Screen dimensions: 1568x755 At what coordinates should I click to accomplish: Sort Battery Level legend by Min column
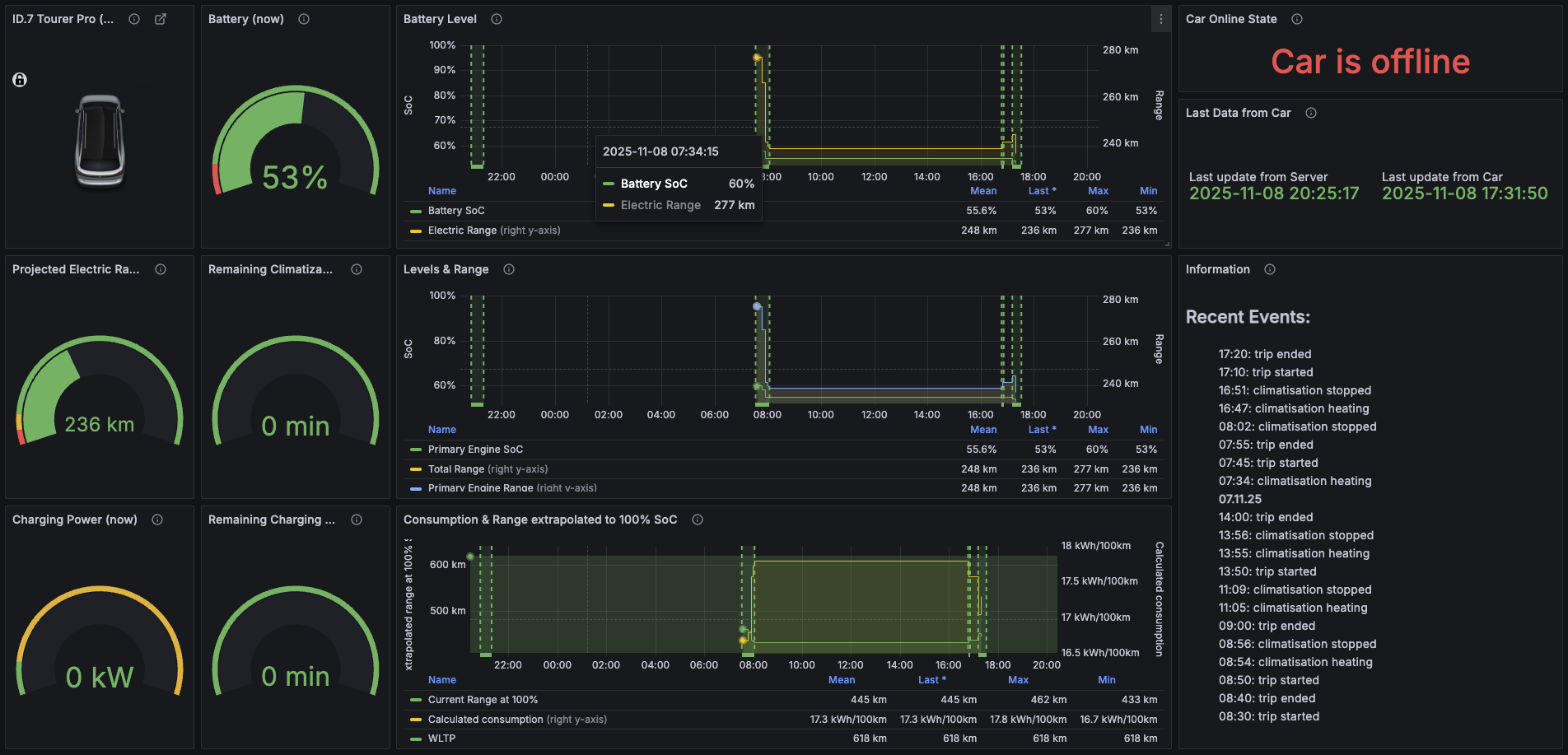pyautogui.click(x=1148, y=191)
